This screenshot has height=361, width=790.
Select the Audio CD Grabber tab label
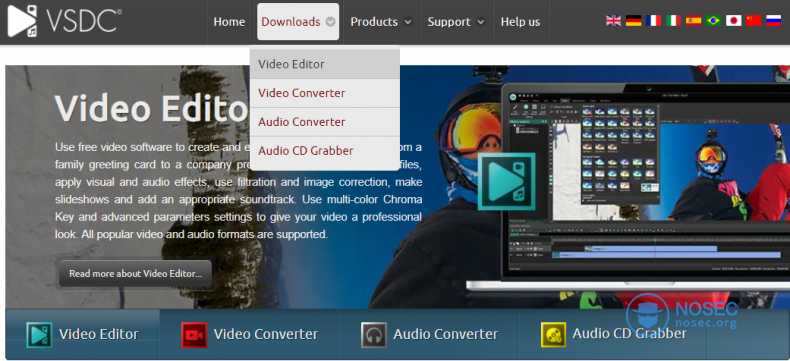coord(629,333)
